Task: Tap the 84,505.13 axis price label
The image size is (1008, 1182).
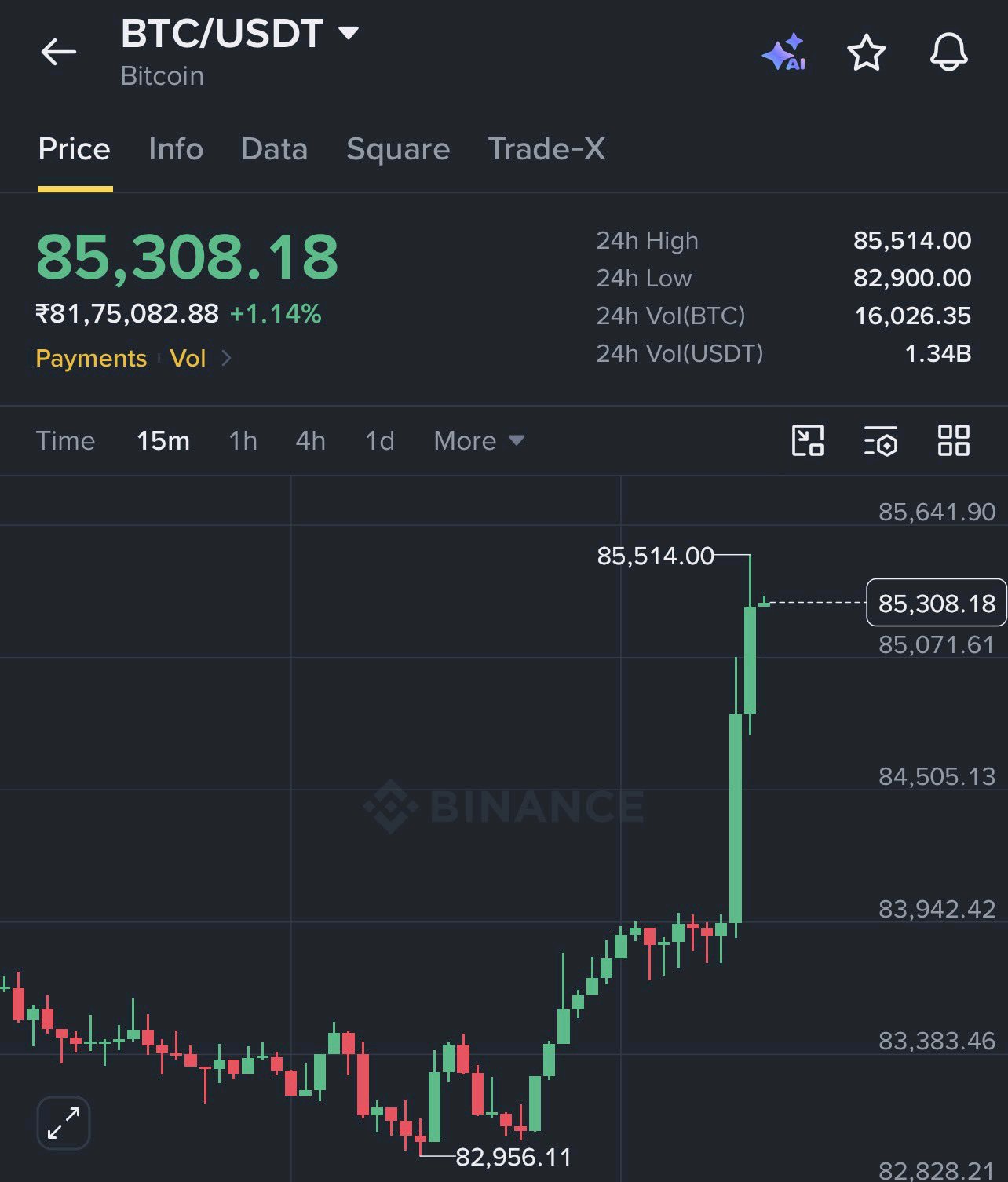Action: click(937, 776)
